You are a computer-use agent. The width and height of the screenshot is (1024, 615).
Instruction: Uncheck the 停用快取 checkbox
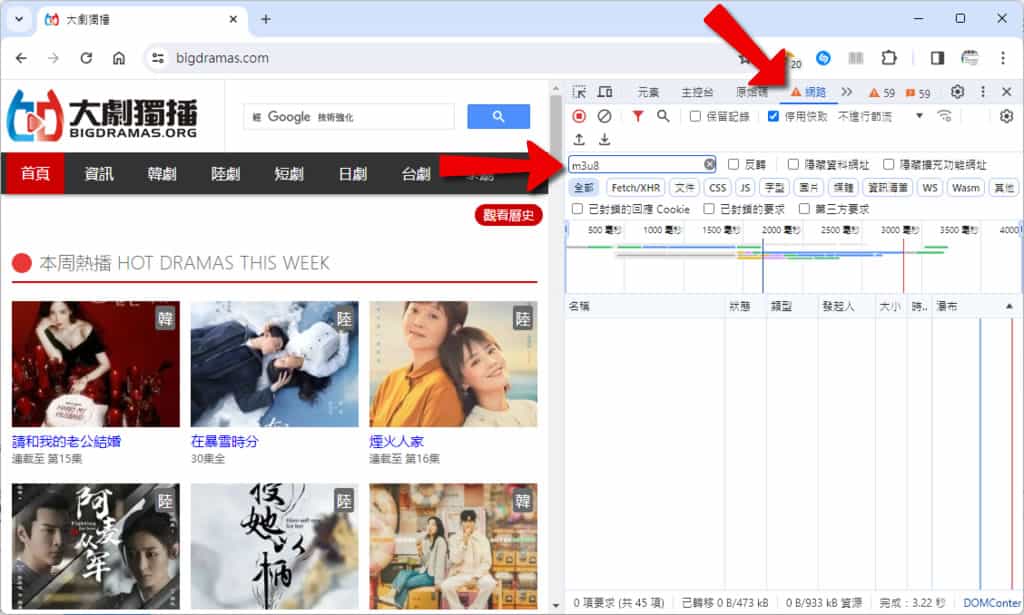pos(773,116)
